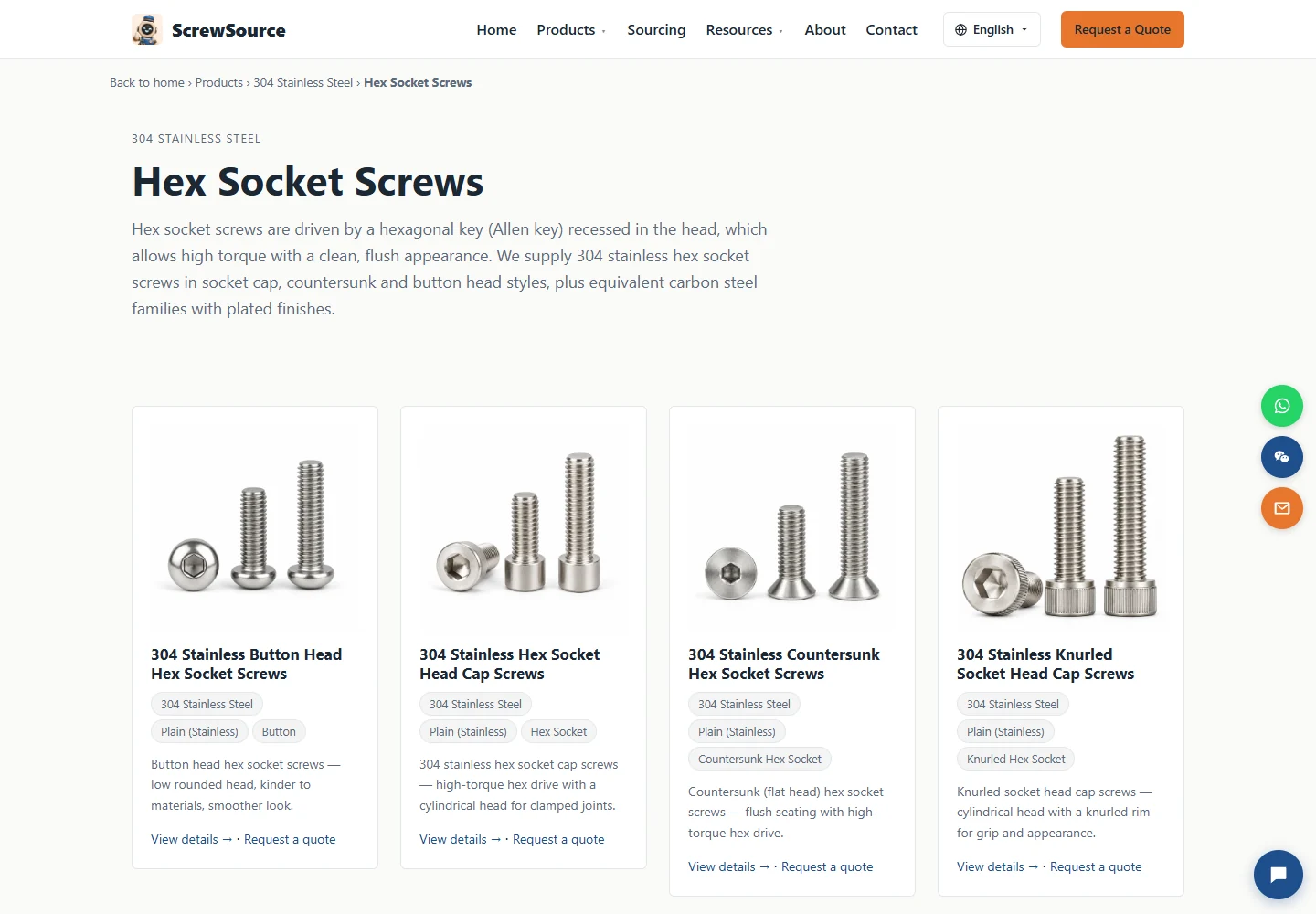Click the orange email floating button

pyautogui.click(x=1282, y=508)
